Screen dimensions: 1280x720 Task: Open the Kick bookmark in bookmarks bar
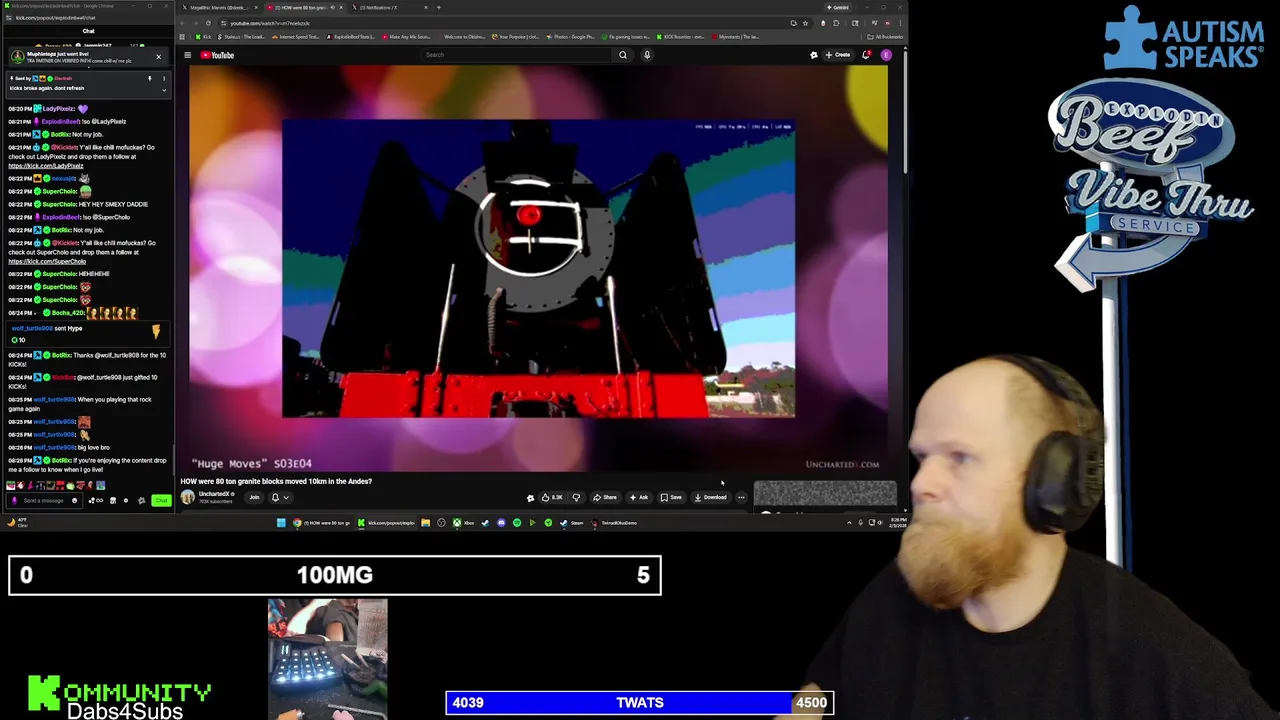203,37
